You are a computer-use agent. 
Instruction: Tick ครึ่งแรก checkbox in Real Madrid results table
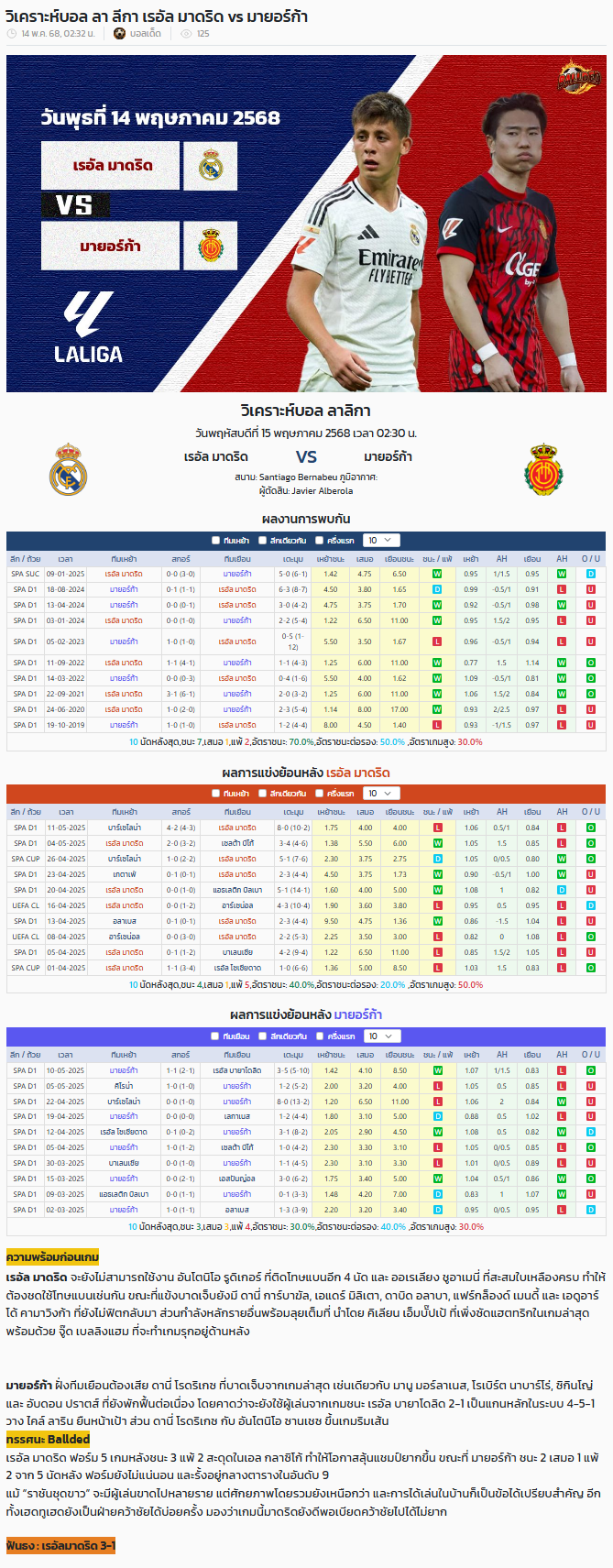pyautogui.click(x=320, y=794)
